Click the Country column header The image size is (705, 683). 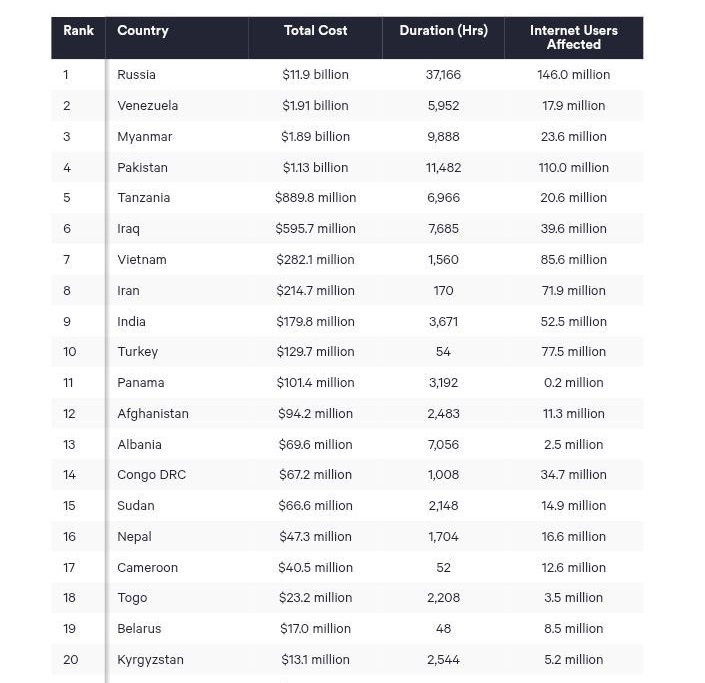tap(143, 31)
